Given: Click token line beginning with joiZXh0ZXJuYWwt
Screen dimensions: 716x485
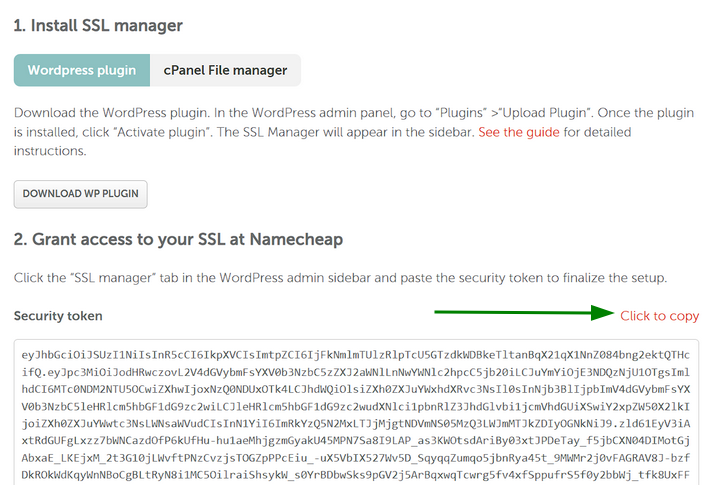Looking at the screenshot, I should [x=356, y=424].
